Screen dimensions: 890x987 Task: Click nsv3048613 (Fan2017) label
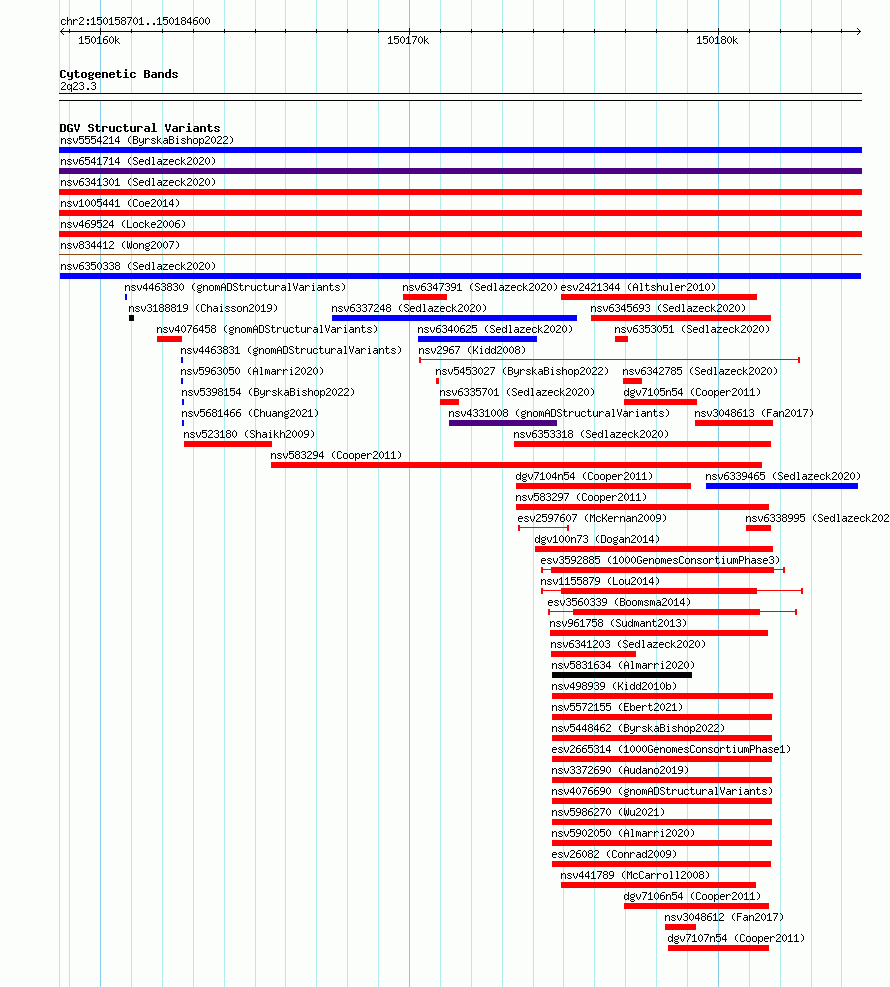point(754,413)
